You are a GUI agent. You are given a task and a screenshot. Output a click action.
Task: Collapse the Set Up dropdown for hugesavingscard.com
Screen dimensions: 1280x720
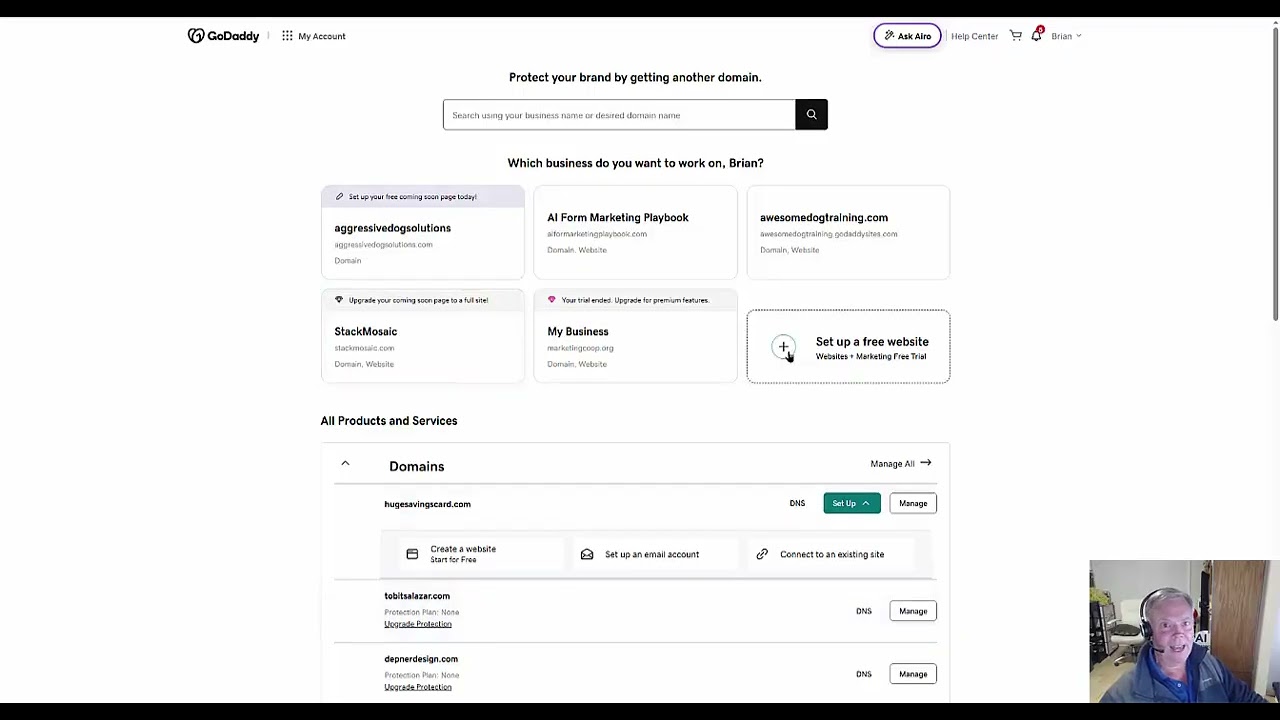click(852, 503)
